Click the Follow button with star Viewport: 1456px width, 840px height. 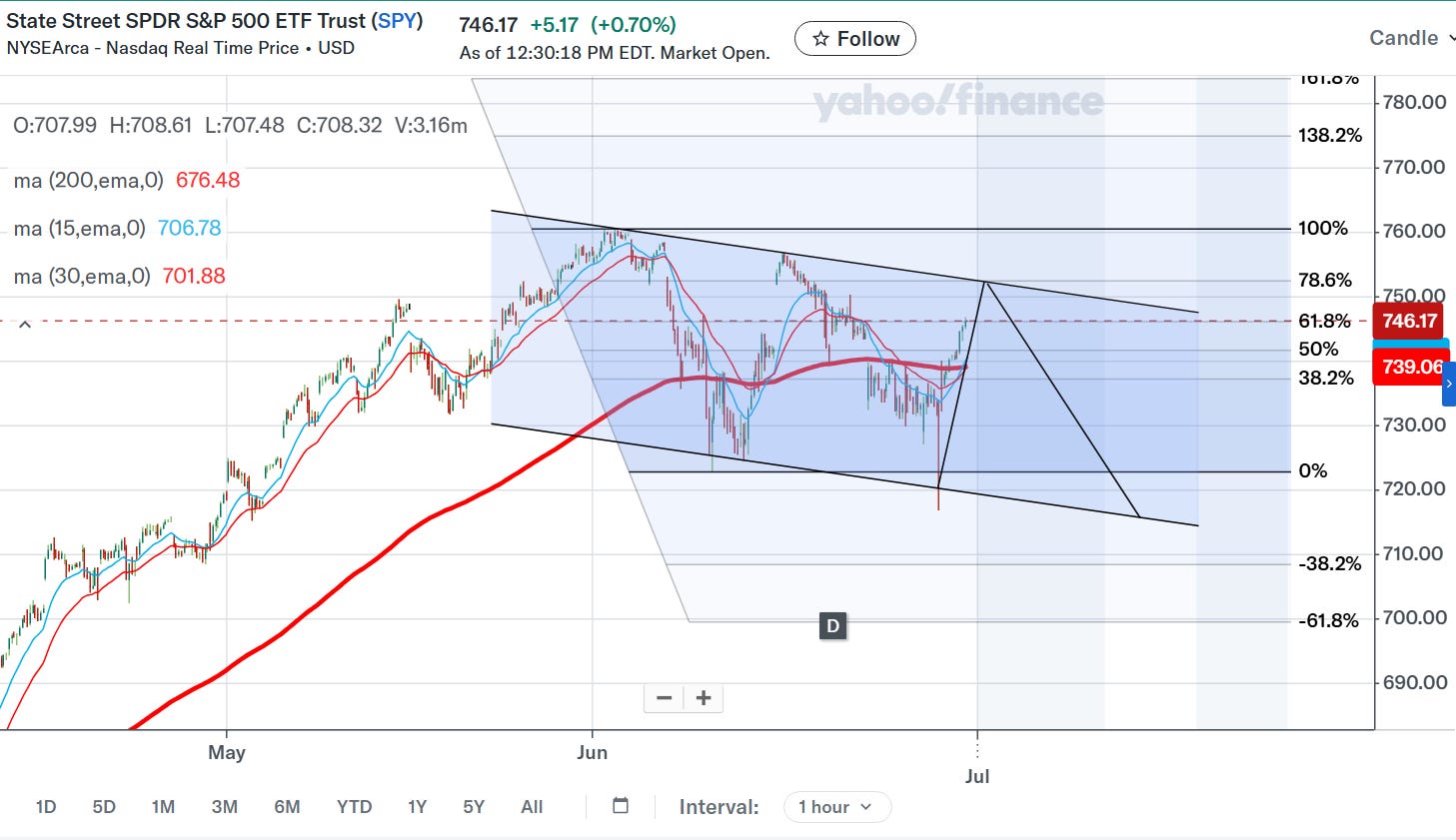click(x=854, y=39)
